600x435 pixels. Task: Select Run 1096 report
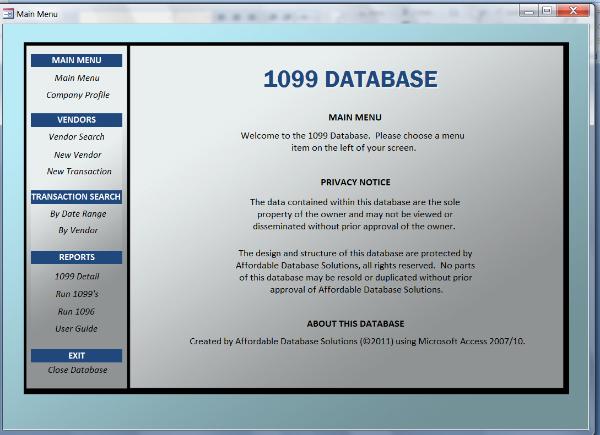[77, 311]
